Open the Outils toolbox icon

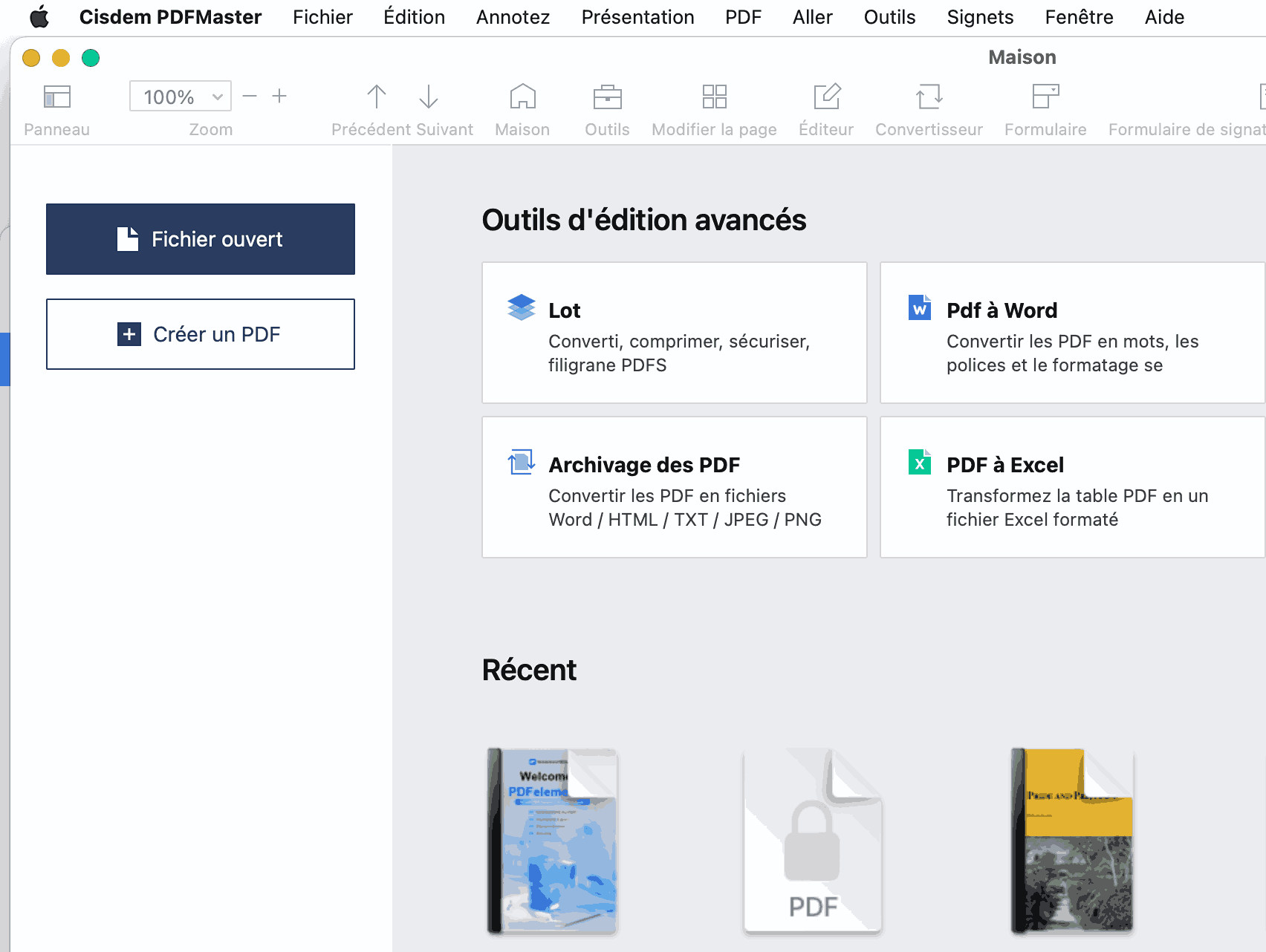tap(607, 97)
